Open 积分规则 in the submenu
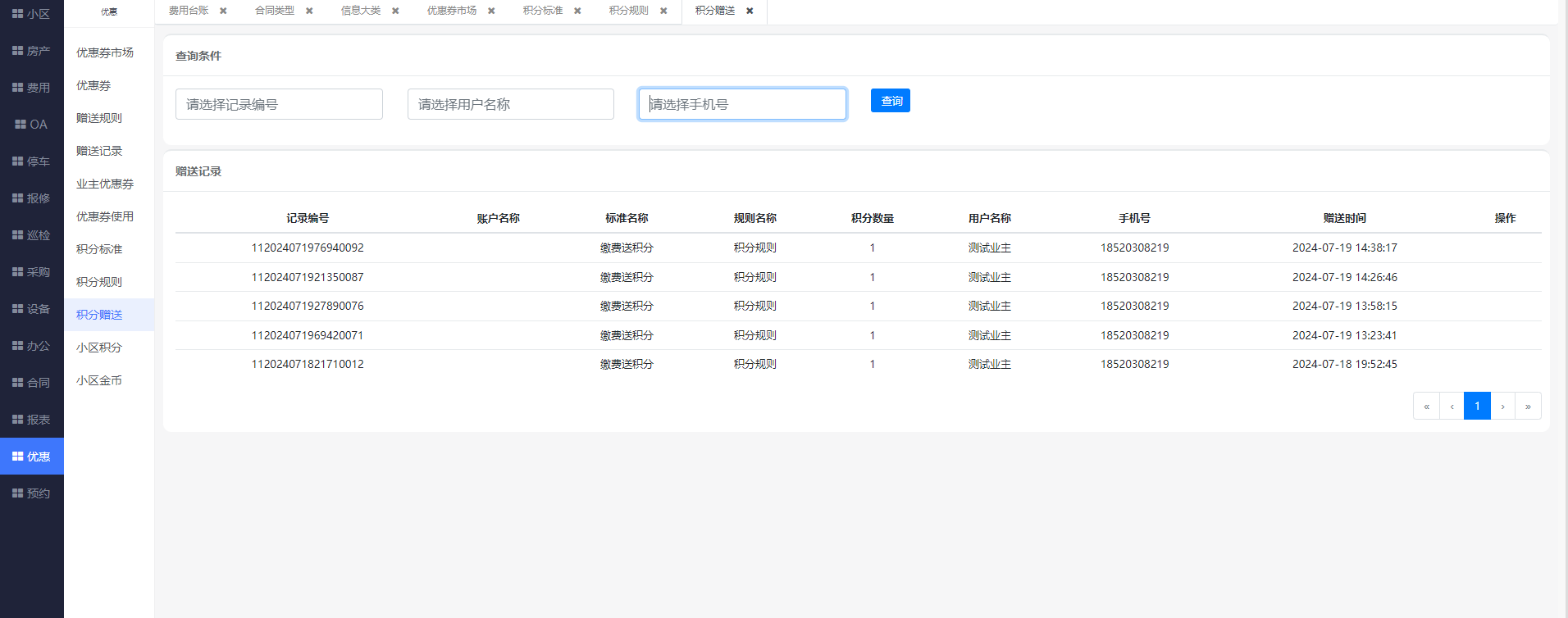The height and width of the screenshot is (618, 1568). coord(109,282)
